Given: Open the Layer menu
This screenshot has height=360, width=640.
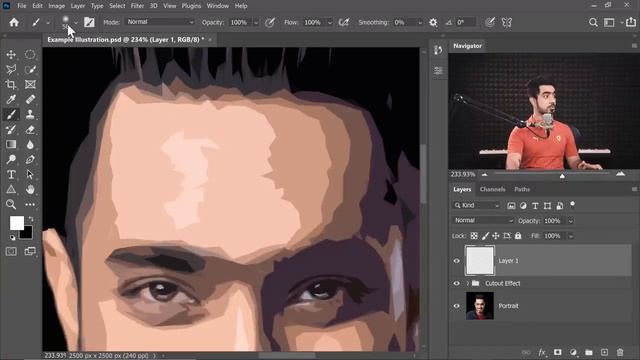Looking at the screenshot, I should point(78,6).
